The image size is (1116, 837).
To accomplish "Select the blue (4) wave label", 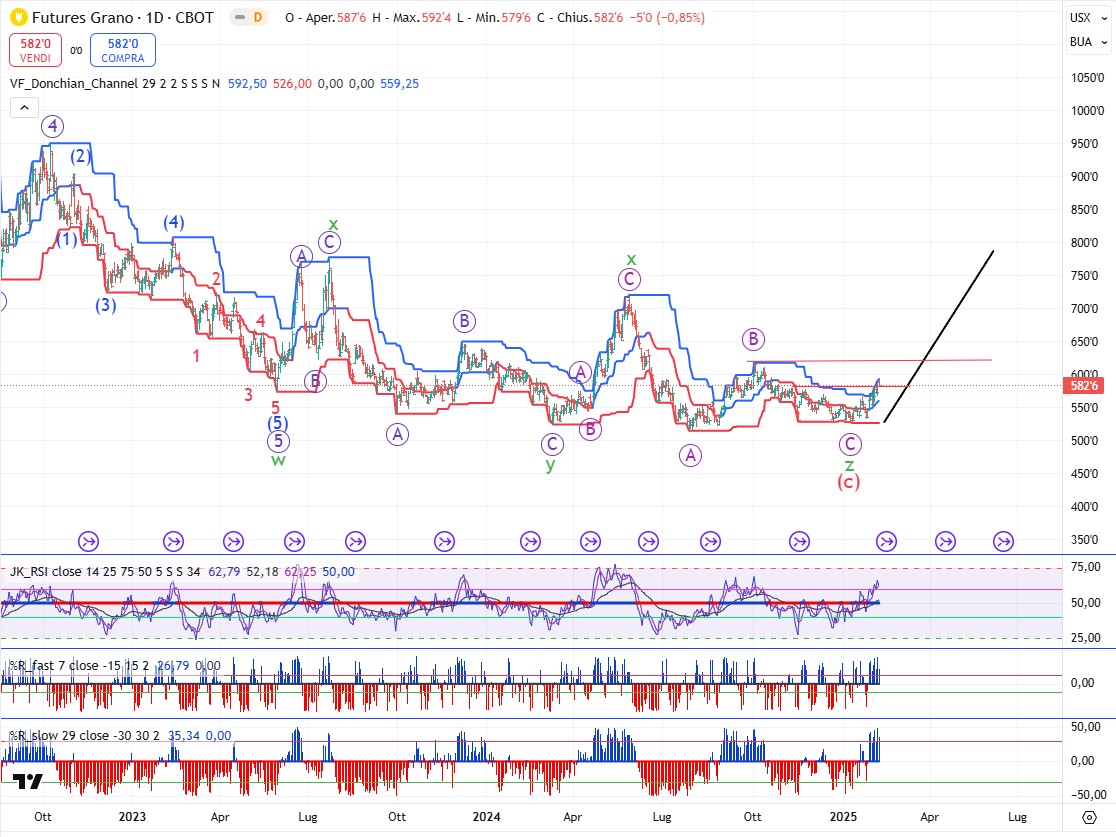I will (174, 223).
